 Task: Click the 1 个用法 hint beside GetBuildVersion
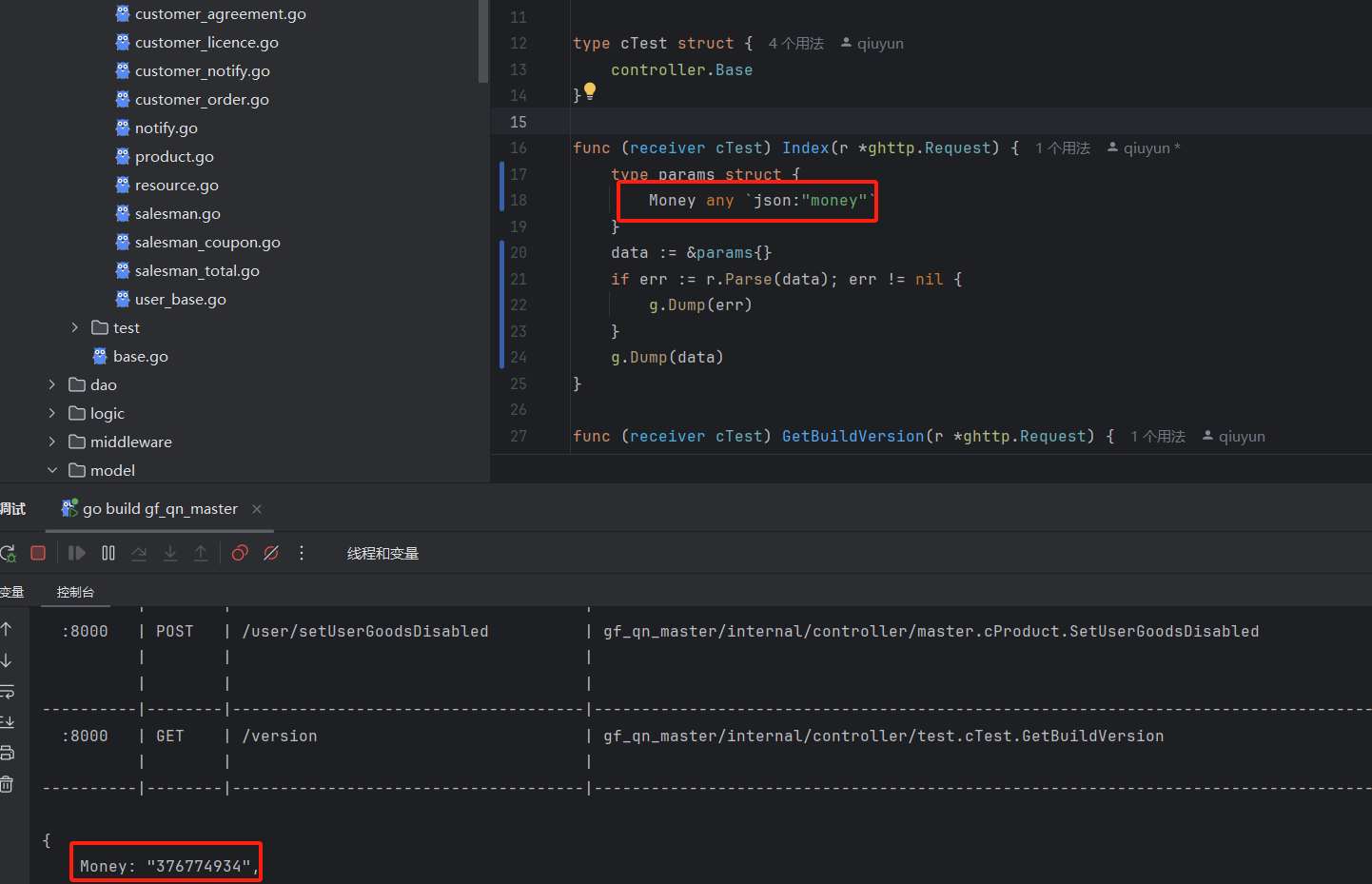point(1158,437)
